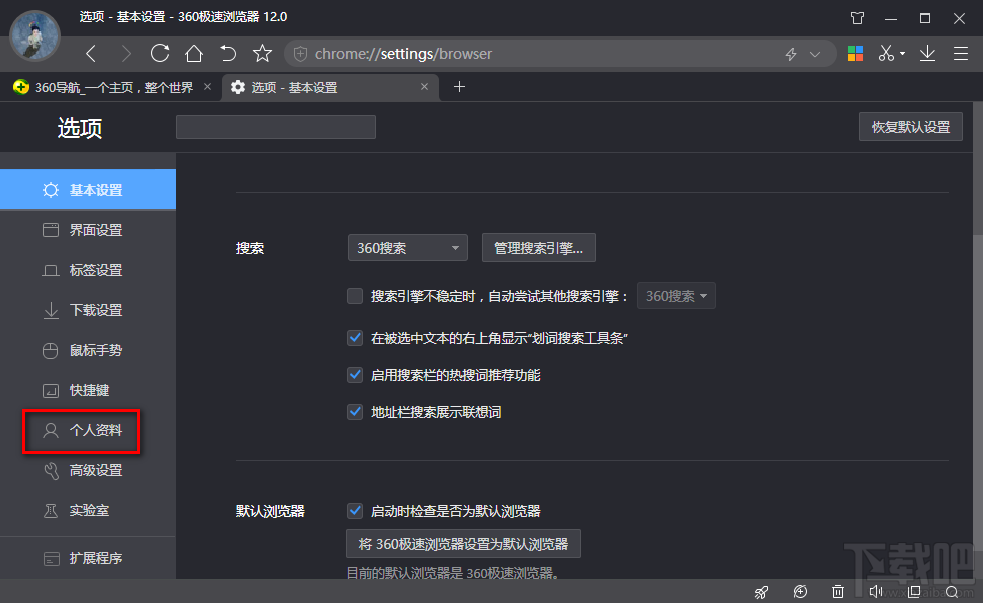Click the zoom magnifier icon in status bar
The height and width of the screenshot is (603, 983).
click(952, 592)
